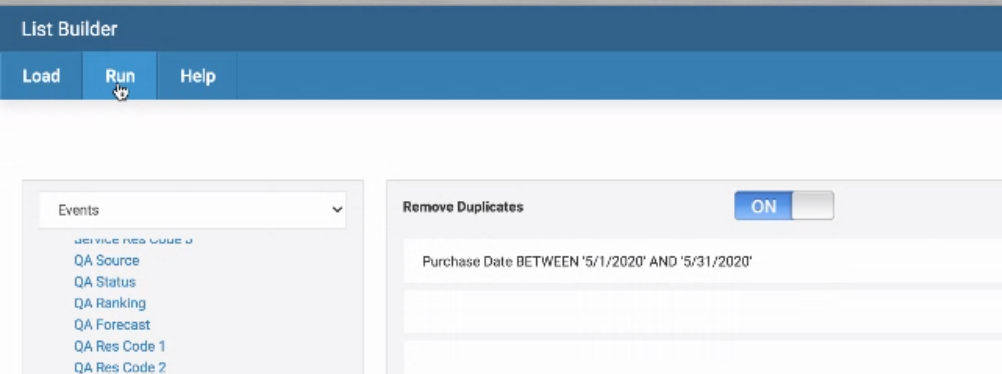Select the QA Source field link

(106, 260)
